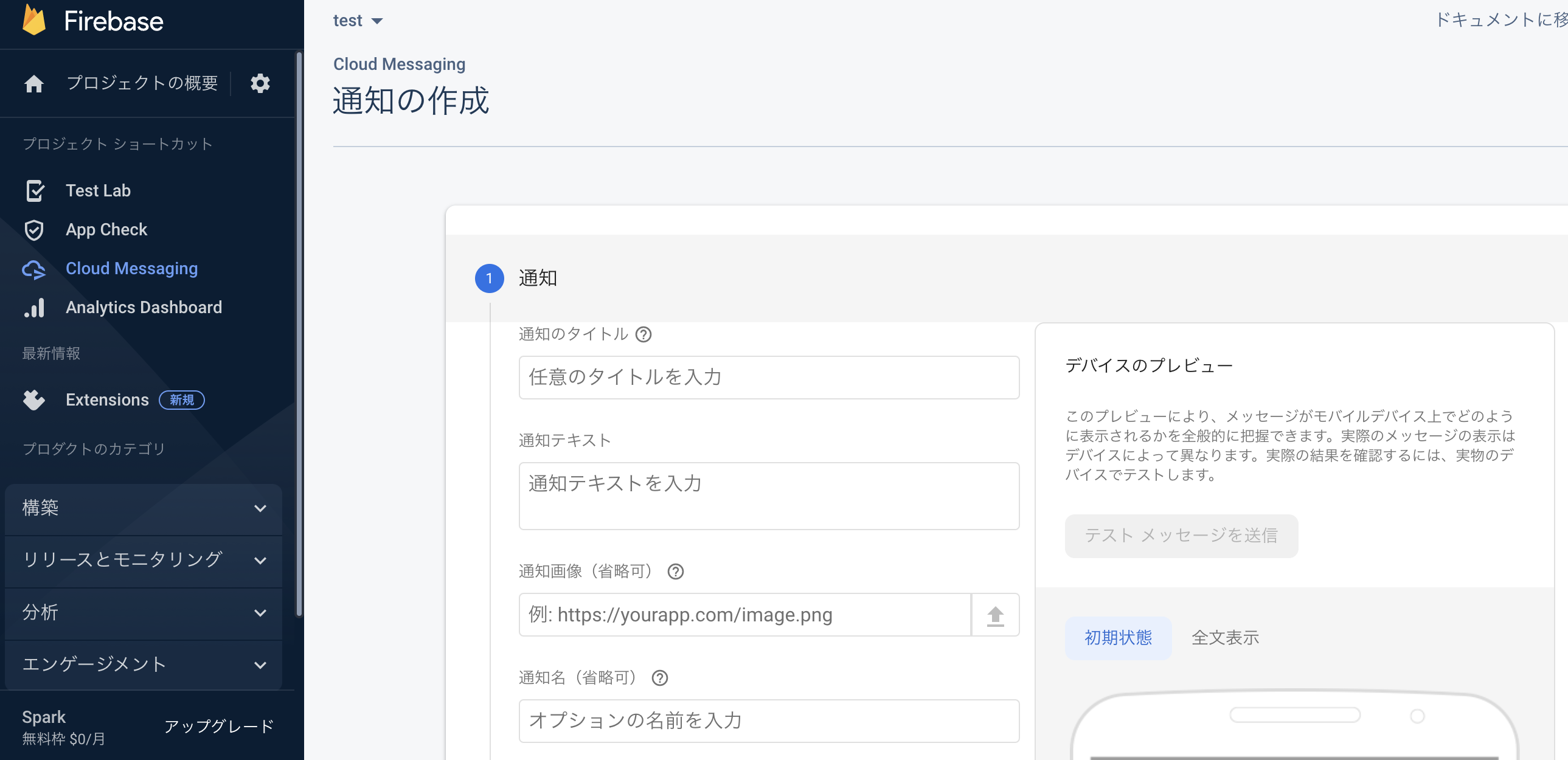Screen dimensions: 1568x760
Task: Switch to the 全文表示 preview tab
Action: [1224, 638]
